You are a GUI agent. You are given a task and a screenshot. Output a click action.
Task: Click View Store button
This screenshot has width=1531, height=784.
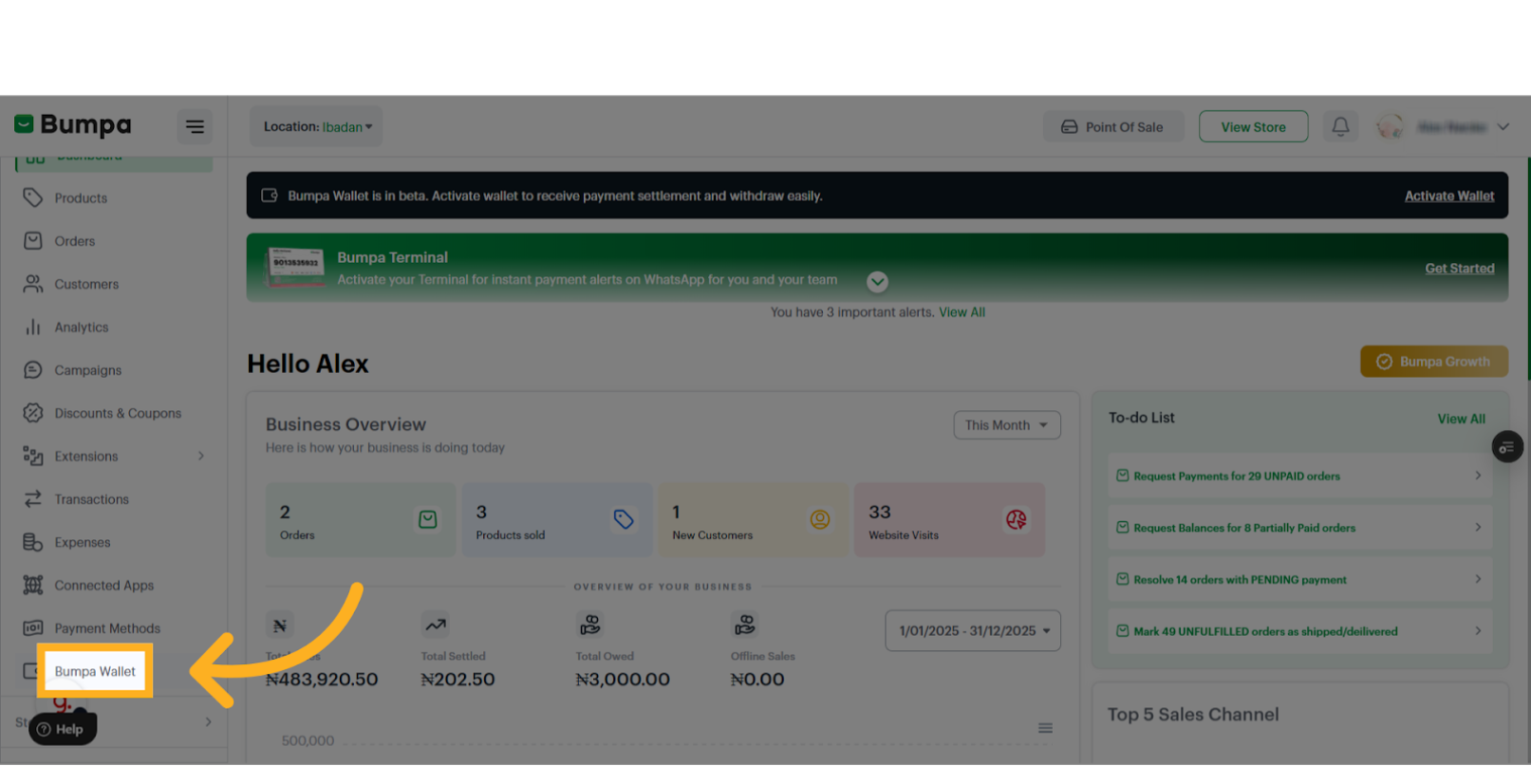coord(1253,127)
